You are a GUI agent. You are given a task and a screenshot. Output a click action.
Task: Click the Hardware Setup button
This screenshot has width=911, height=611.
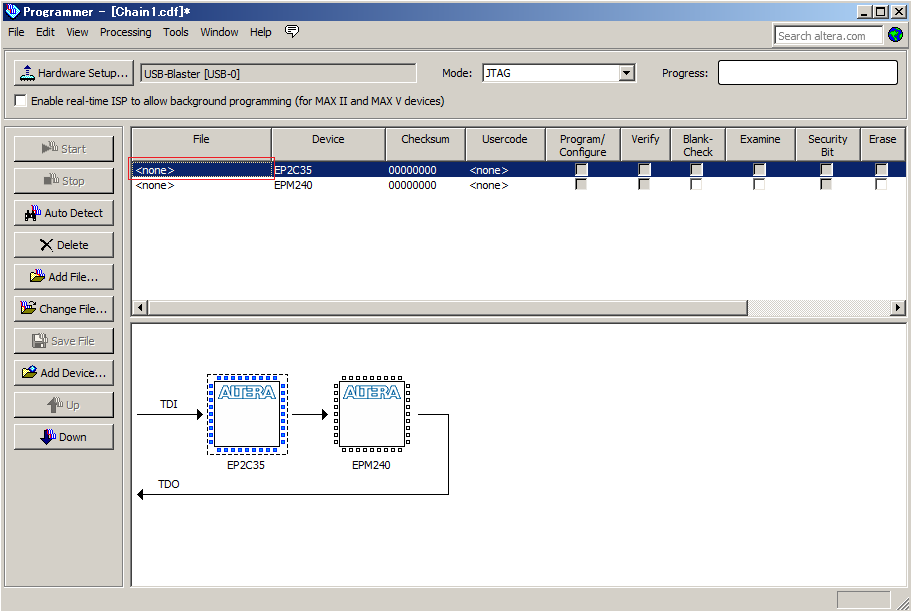74,73
